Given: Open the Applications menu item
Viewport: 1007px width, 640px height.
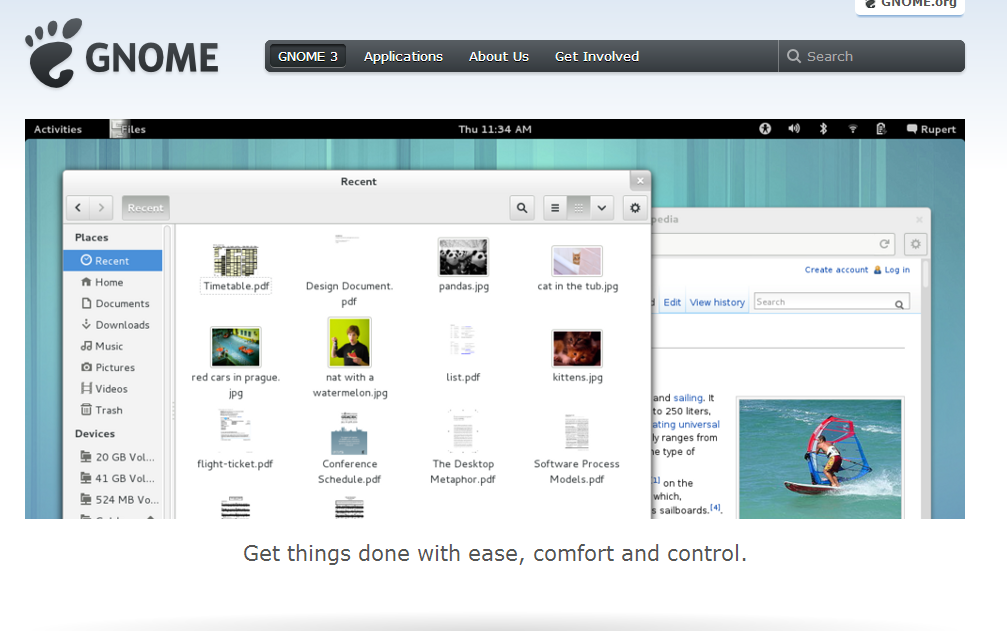Looking at the screenshot, I should [403, 56].
